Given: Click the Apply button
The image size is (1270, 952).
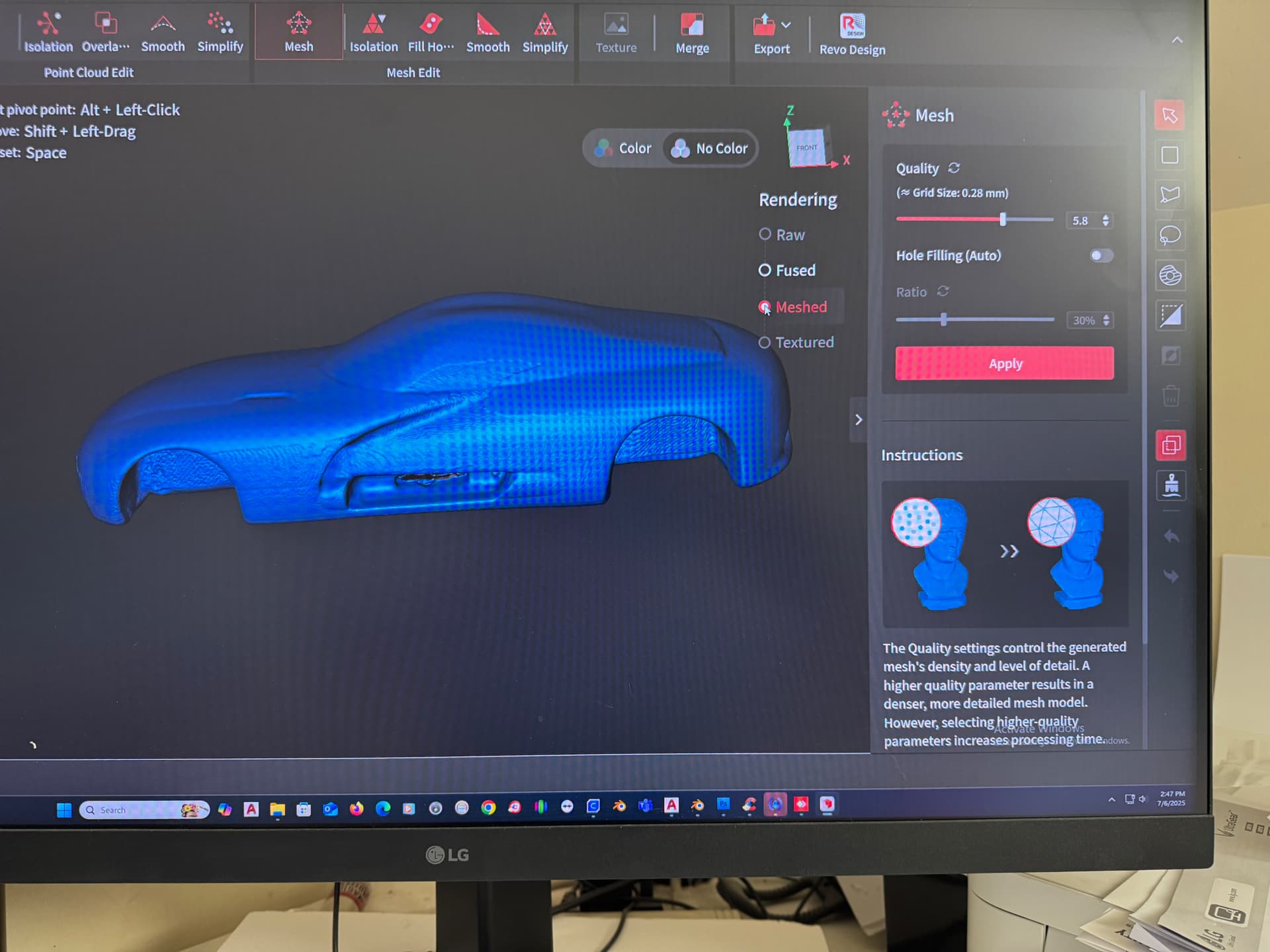Looking at the screenshot, I should [1004, 364].
